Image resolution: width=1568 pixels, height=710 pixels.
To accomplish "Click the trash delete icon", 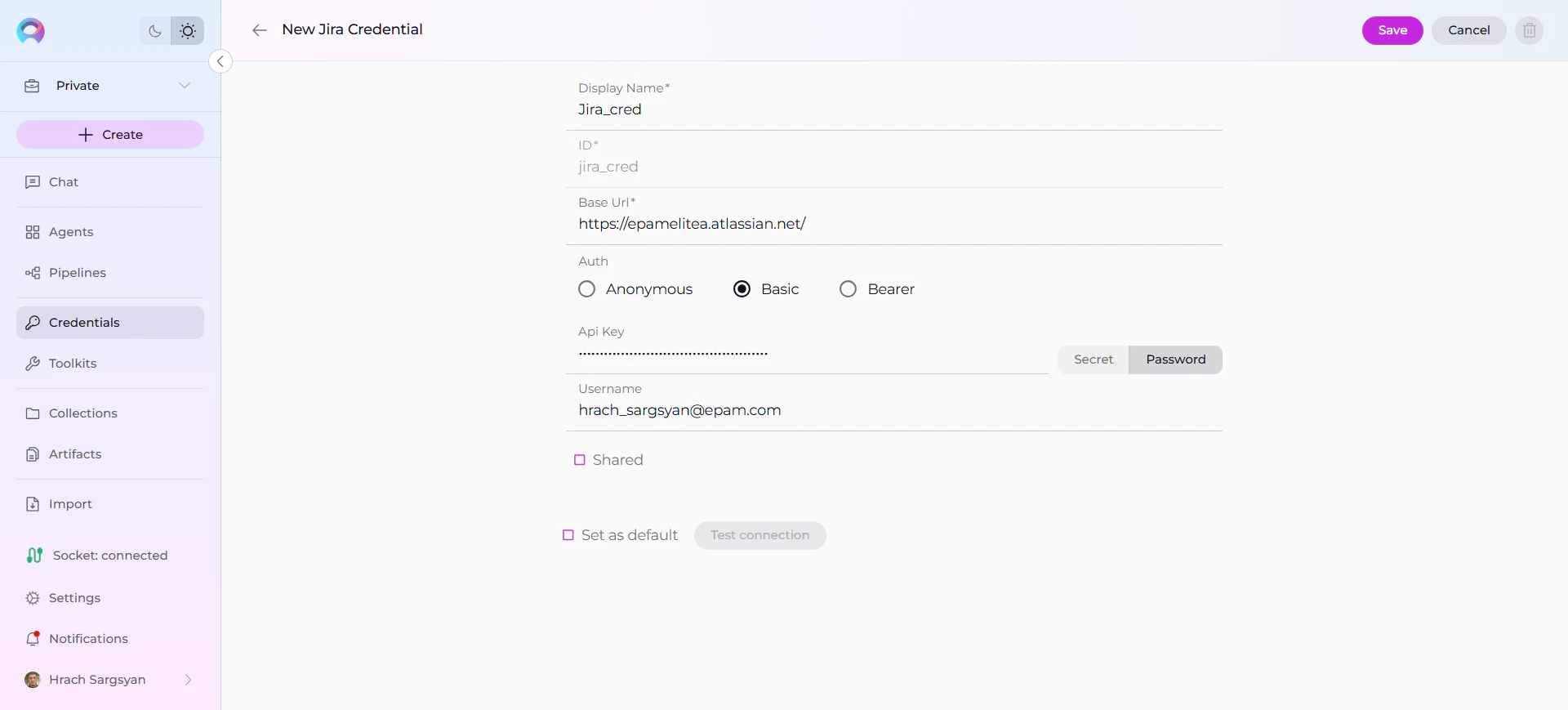I will coord(1530,30).
